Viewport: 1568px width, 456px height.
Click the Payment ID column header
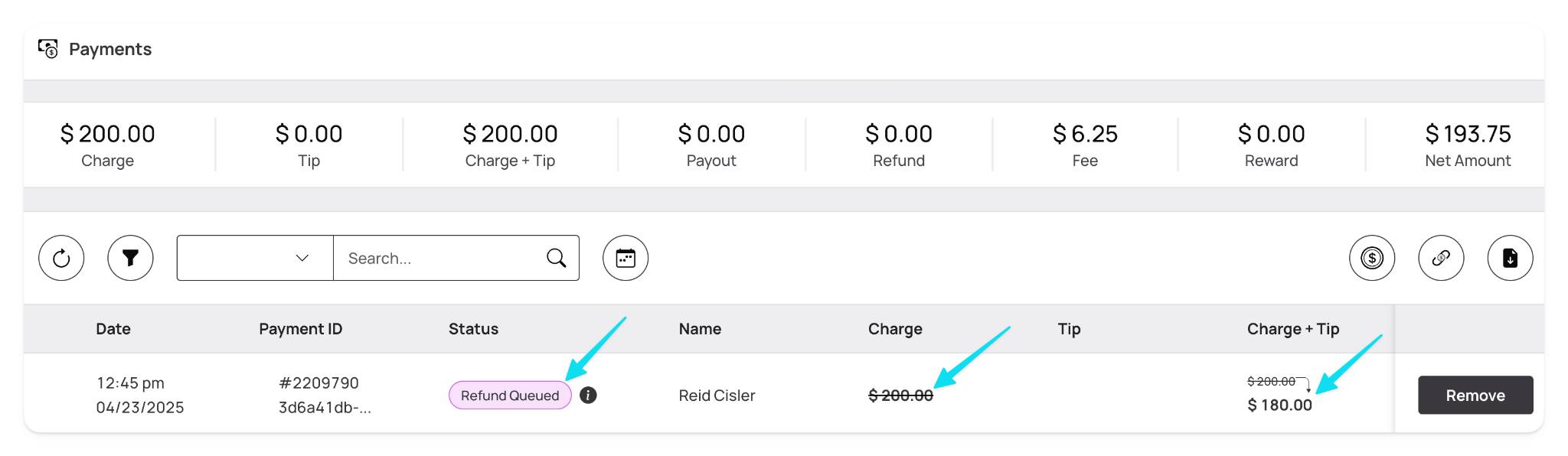301,329
